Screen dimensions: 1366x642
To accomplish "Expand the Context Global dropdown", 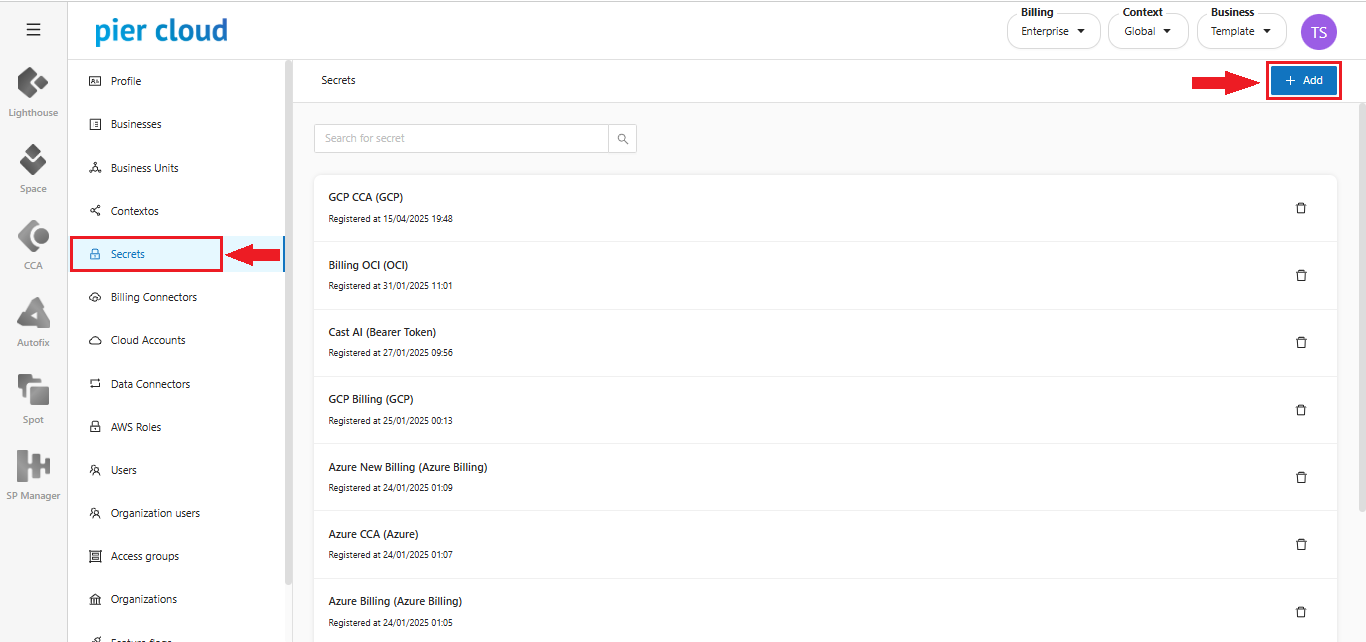I will coord(1148,31).
